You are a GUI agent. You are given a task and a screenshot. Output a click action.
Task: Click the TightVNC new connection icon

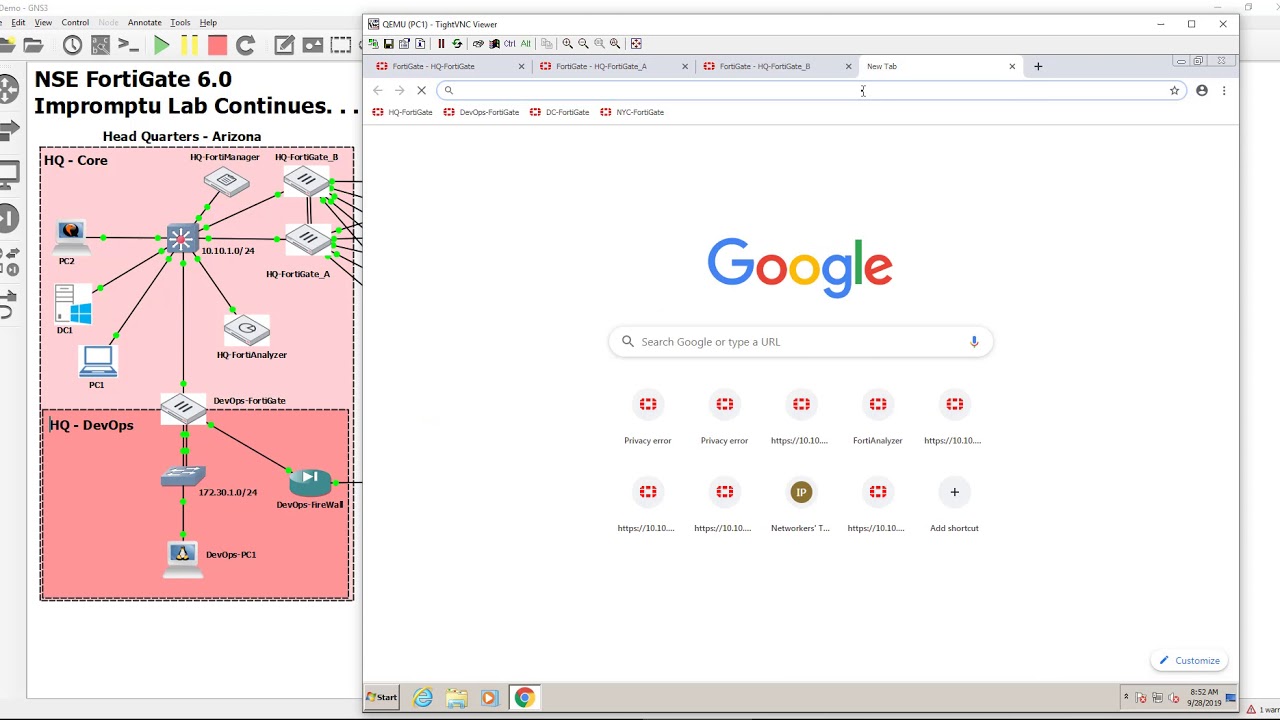pyautogui.click(x=373, y=43)
